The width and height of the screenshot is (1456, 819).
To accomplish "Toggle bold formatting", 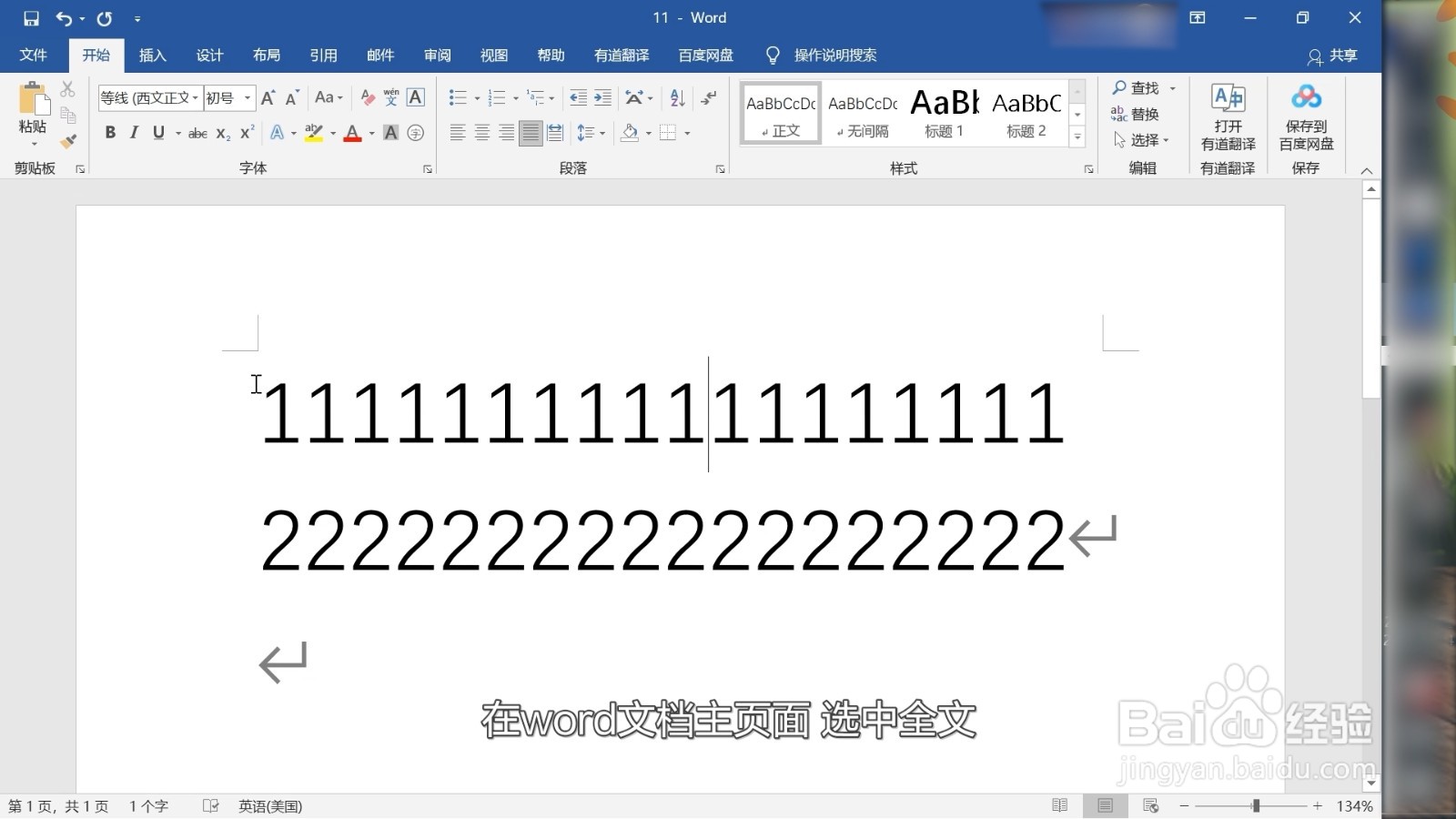I will (110, 133).
